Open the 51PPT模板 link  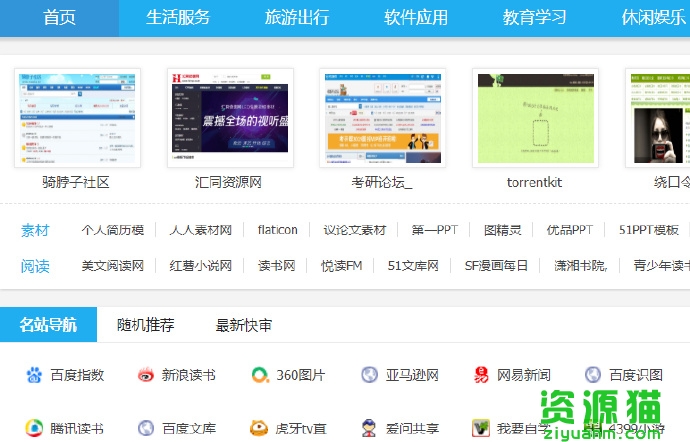click(x=649, y=230)
